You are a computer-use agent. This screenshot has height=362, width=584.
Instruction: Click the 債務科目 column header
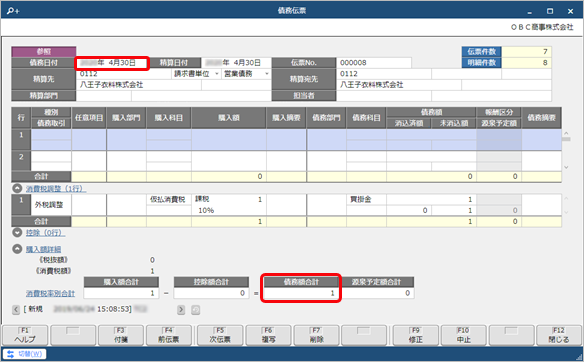[366, 118]
